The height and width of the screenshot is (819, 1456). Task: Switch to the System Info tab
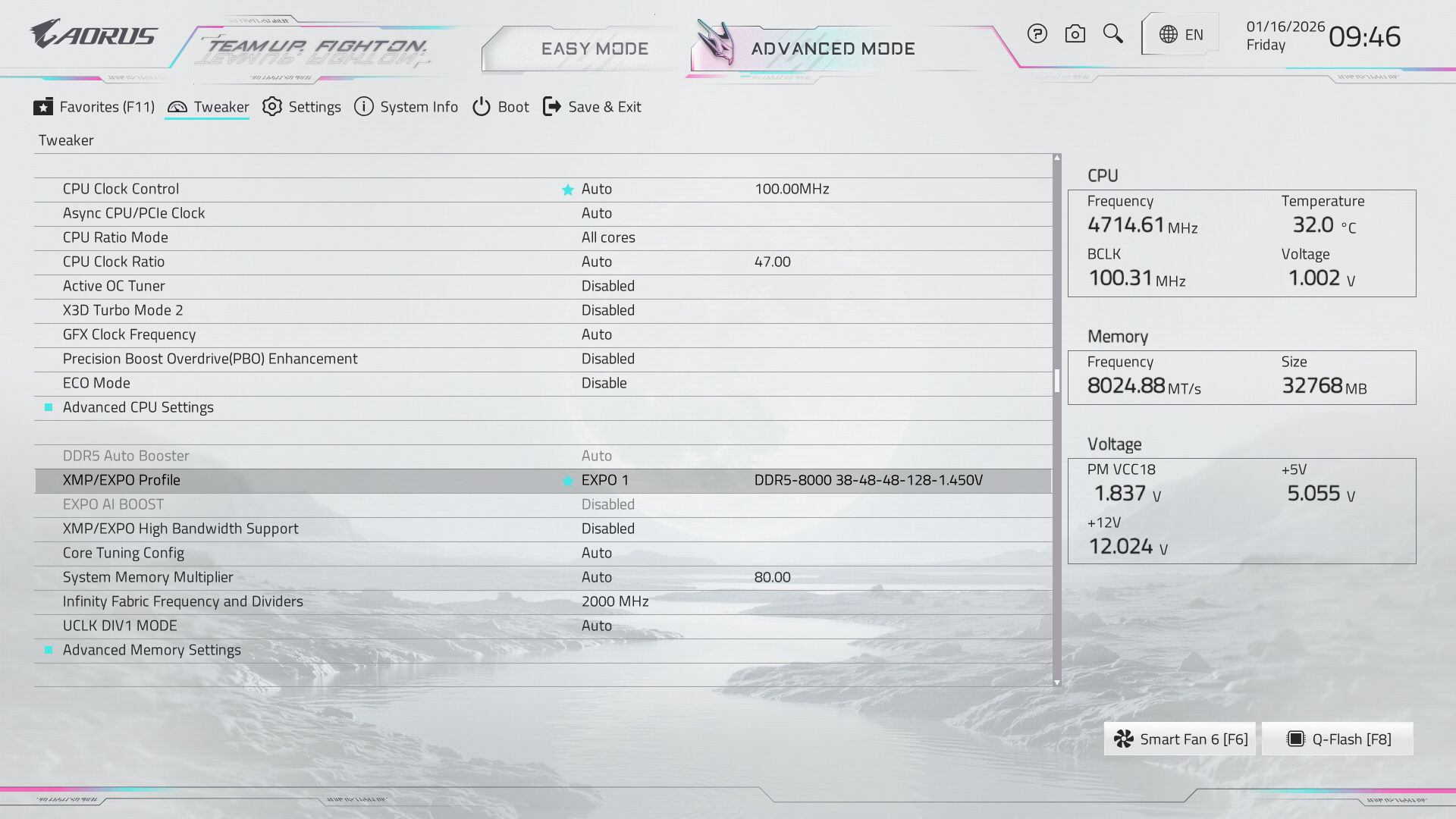pos(406,107)
